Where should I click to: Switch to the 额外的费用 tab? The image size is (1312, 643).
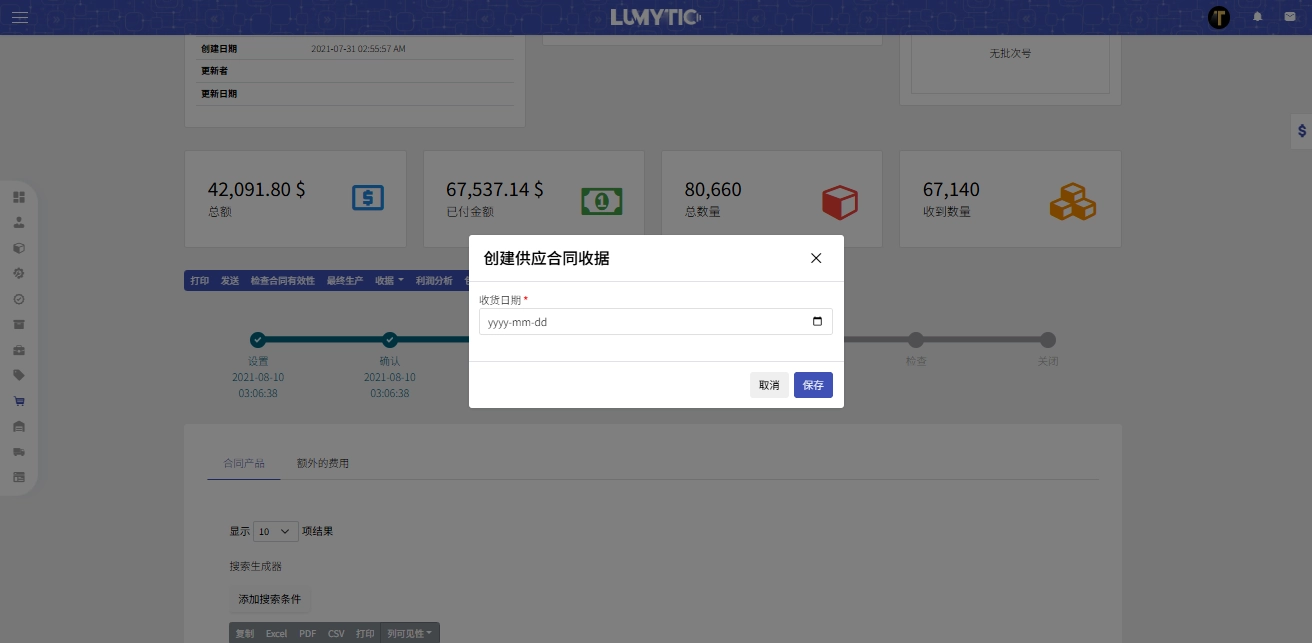[x=321, y=463]
